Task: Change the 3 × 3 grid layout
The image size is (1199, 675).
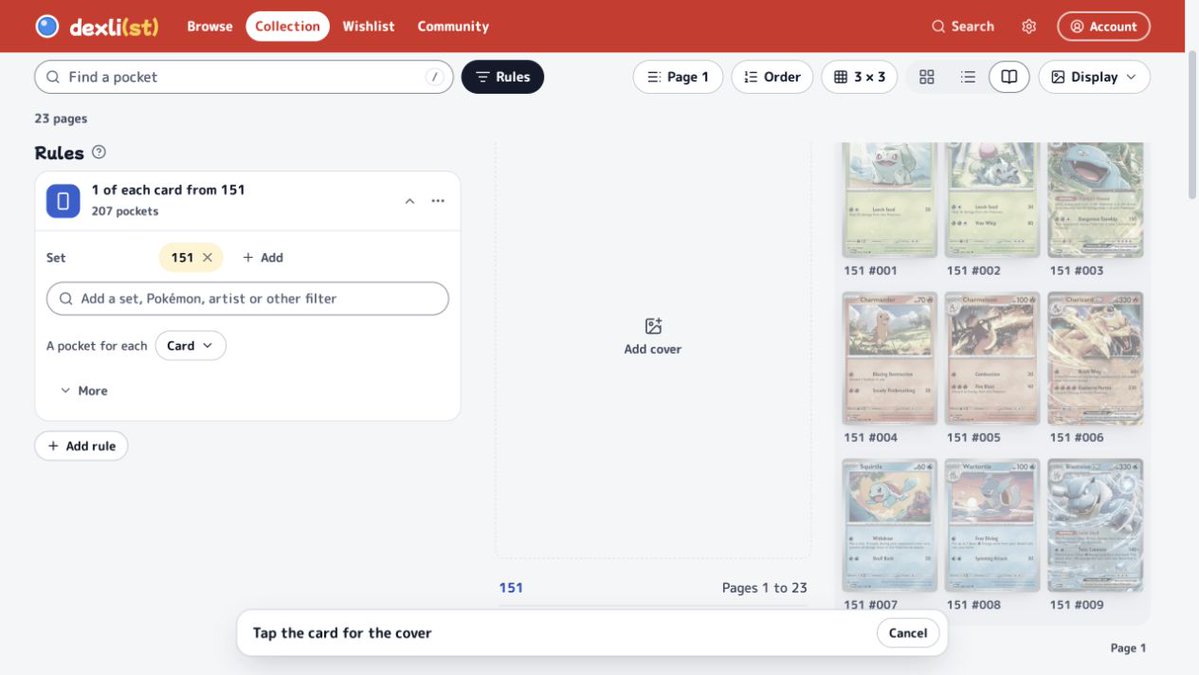Action: [x=859, y=76]
